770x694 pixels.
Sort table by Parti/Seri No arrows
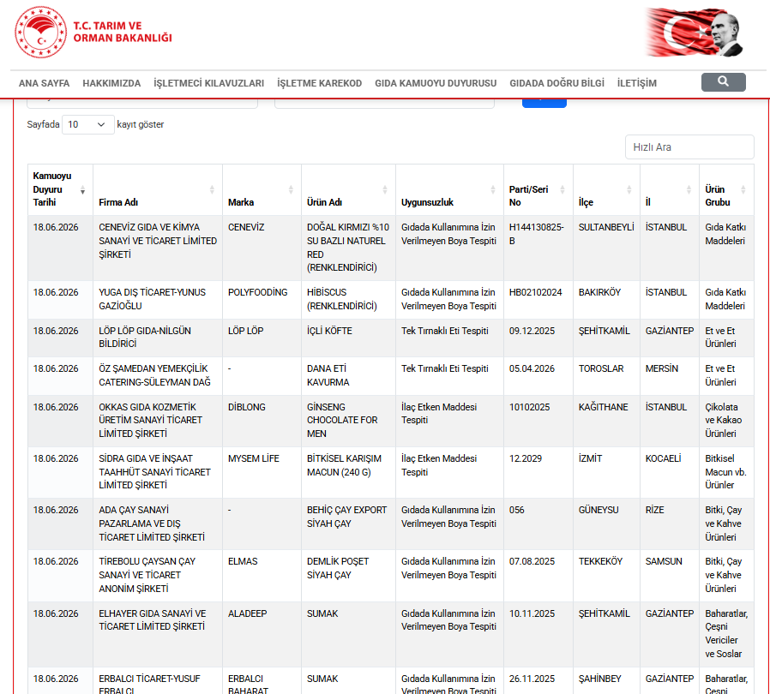coord(563,190)
